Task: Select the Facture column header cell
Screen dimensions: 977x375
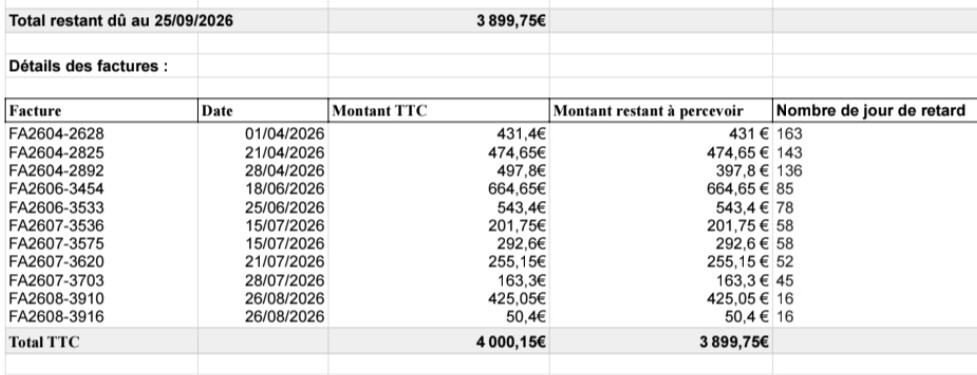Action: (102, 111)
